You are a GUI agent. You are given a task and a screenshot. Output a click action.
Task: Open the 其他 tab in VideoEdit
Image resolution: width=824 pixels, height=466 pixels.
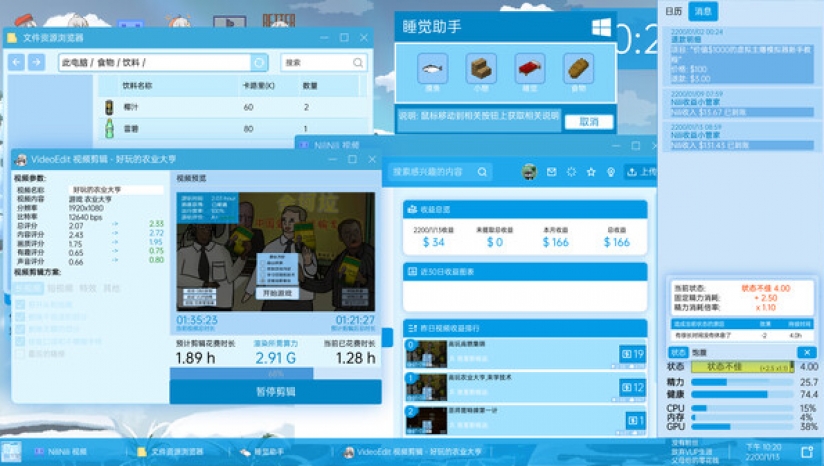pos(111,288)
